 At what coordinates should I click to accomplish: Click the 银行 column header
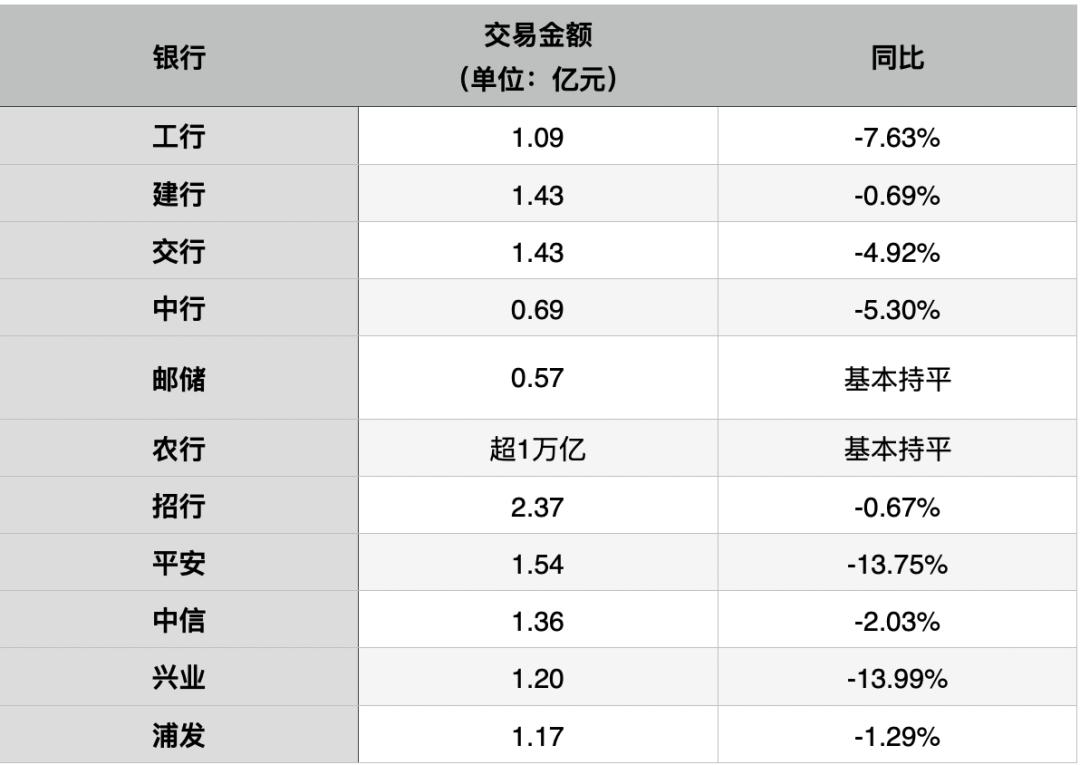click(178, 58)
